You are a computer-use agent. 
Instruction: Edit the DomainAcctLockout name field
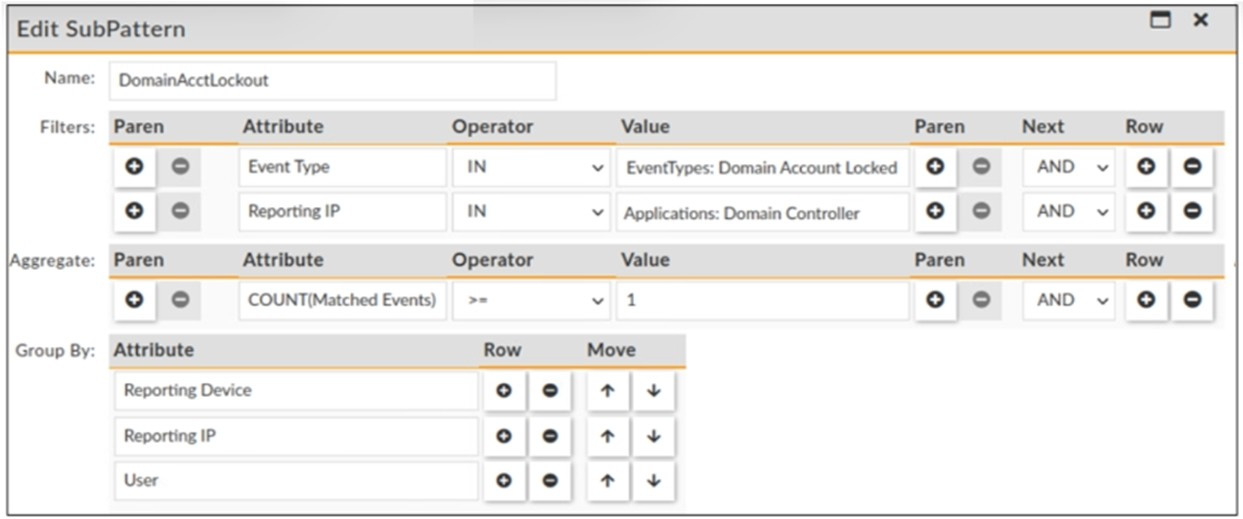(331, 80)
